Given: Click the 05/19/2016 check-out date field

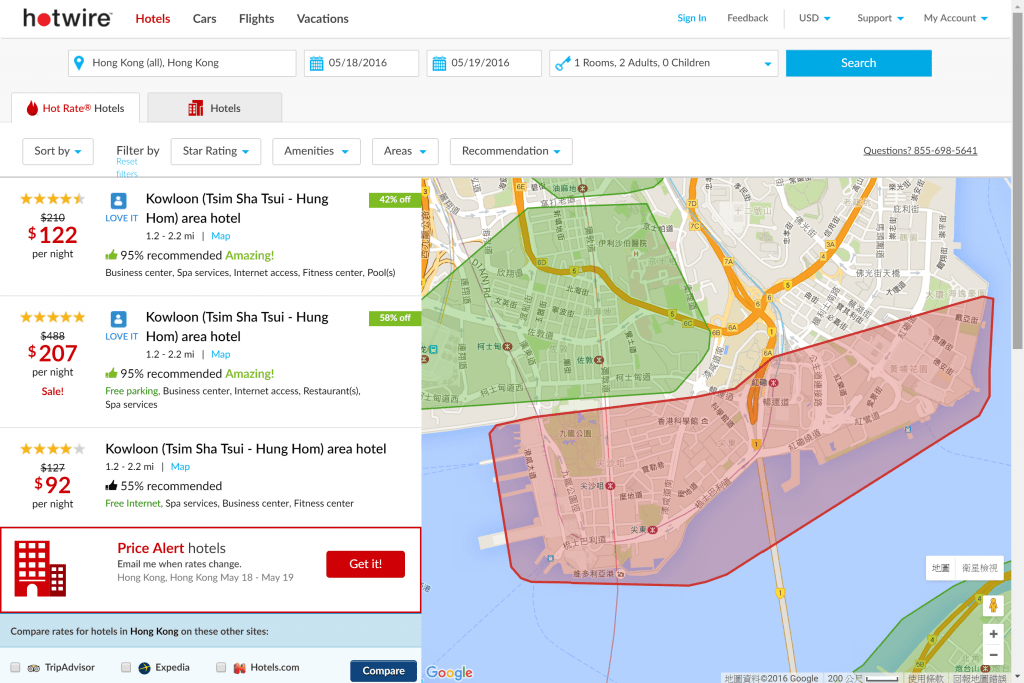Looking at the screenshot, I should [x=484, y=63].
